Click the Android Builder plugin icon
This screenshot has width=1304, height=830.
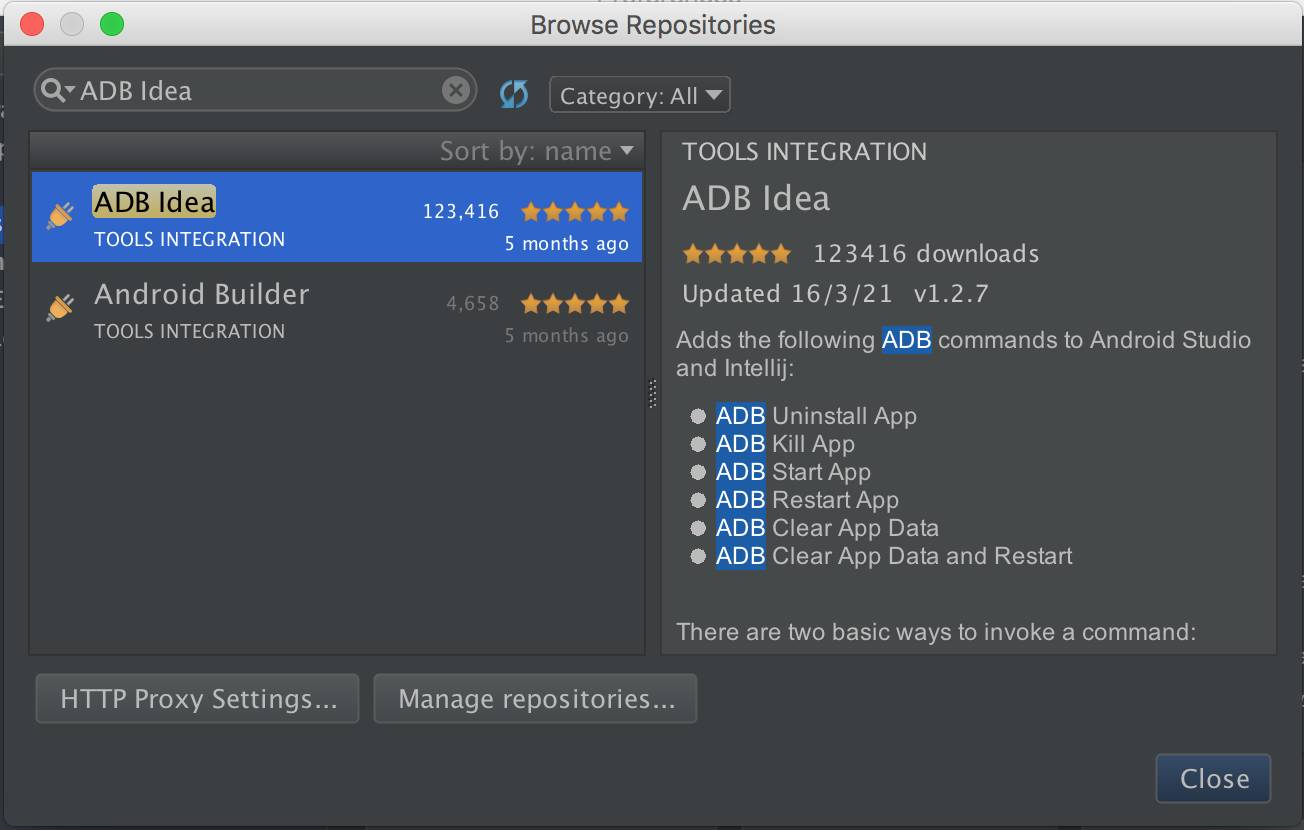pos(61,308)
